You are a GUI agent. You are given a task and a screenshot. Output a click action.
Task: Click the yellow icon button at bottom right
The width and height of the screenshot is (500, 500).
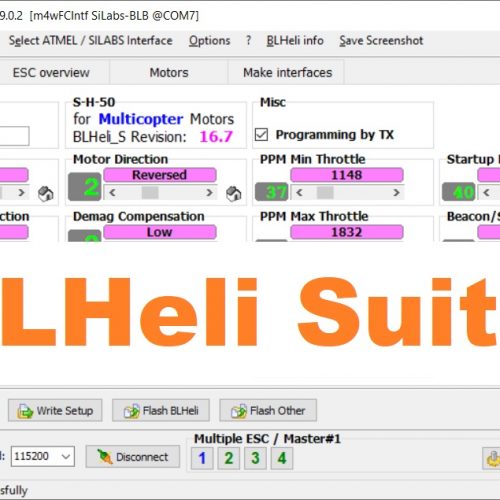click(491, 458)
